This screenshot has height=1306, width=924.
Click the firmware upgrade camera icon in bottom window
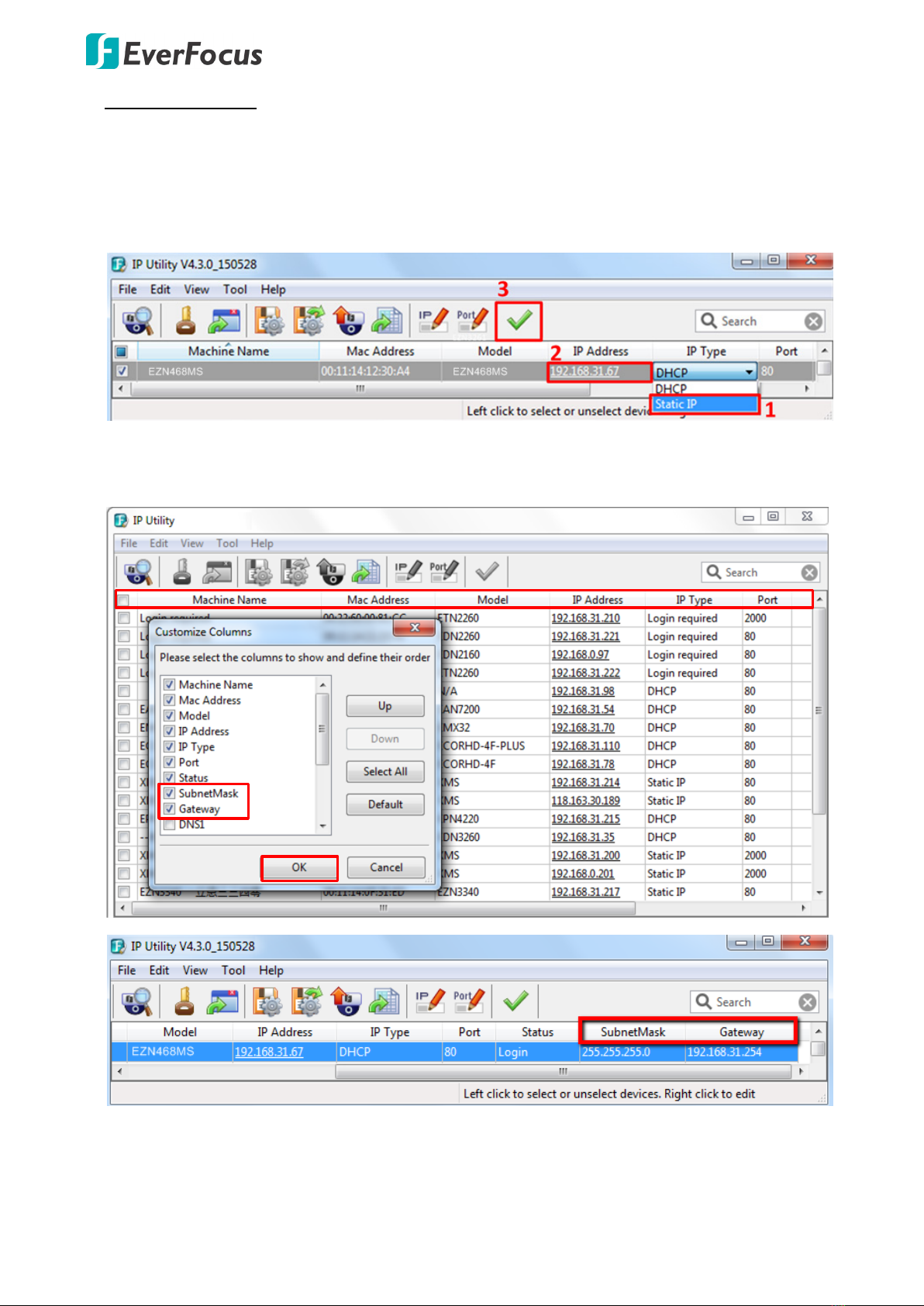[x=346, y=1001]
